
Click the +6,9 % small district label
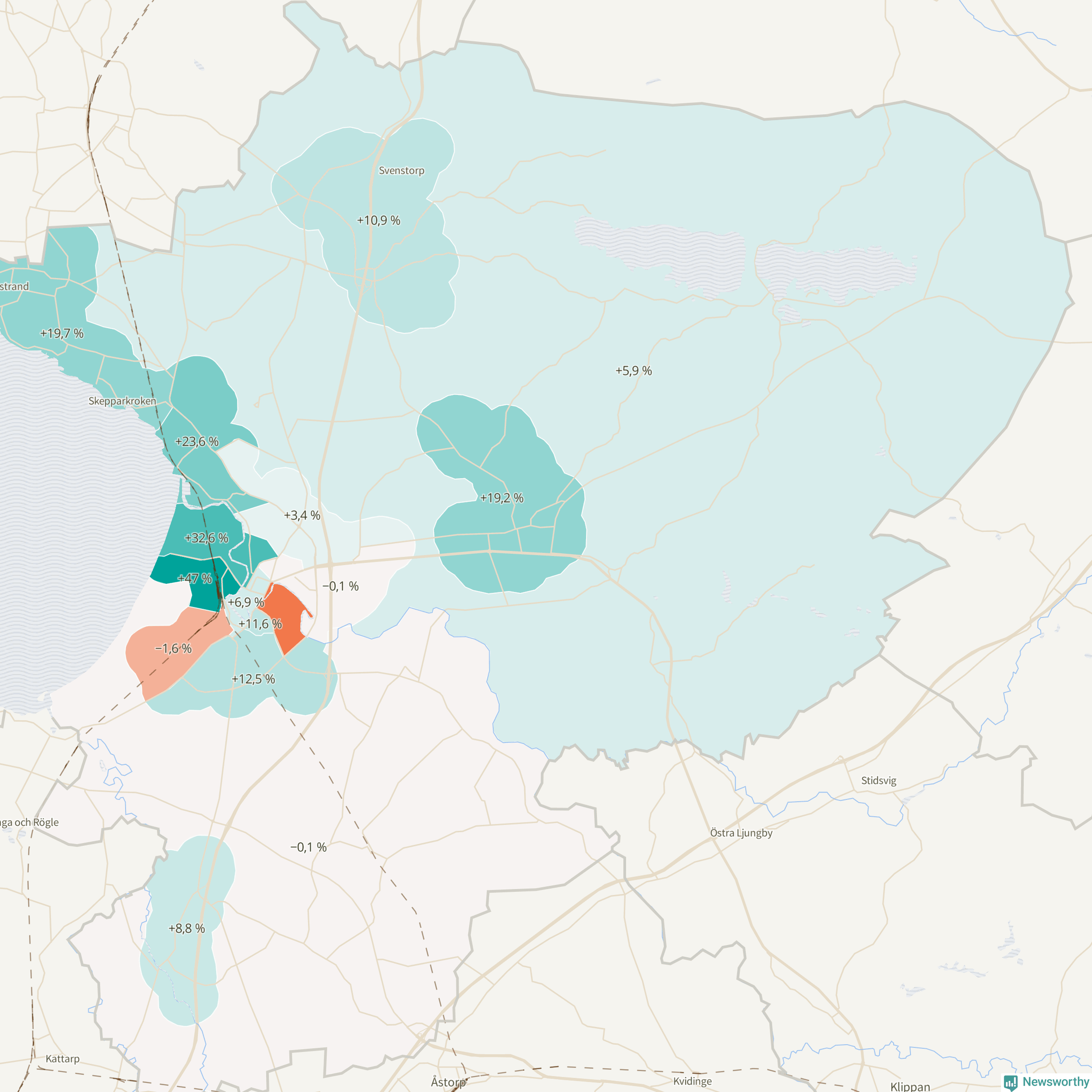click(245, 602)
